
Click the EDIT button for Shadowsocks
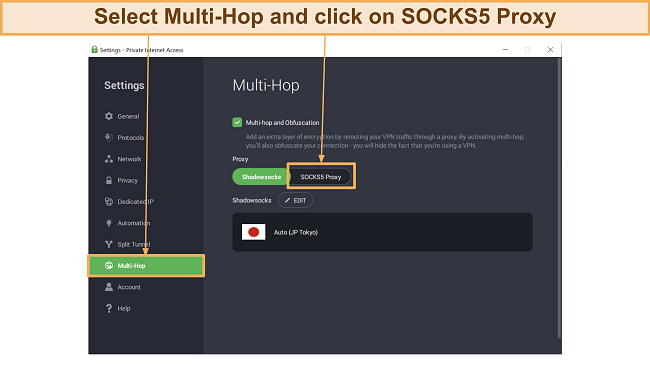295,200
